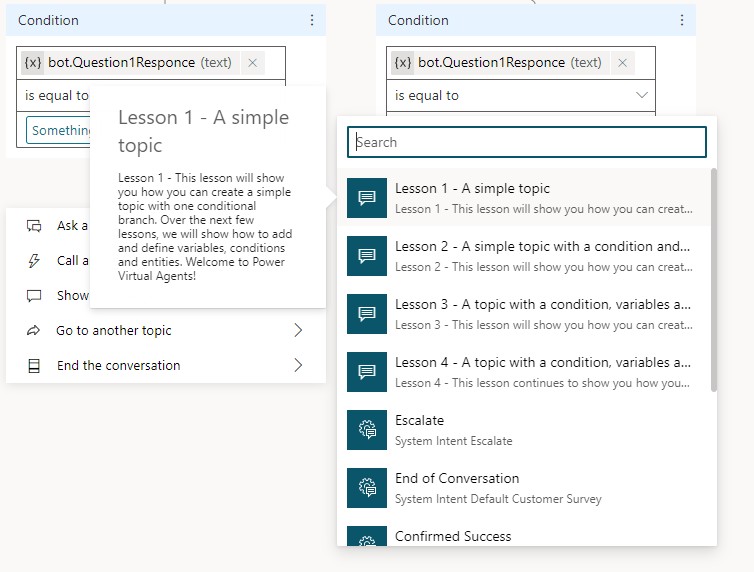Open the right Condition card options menu

[682, 20]
